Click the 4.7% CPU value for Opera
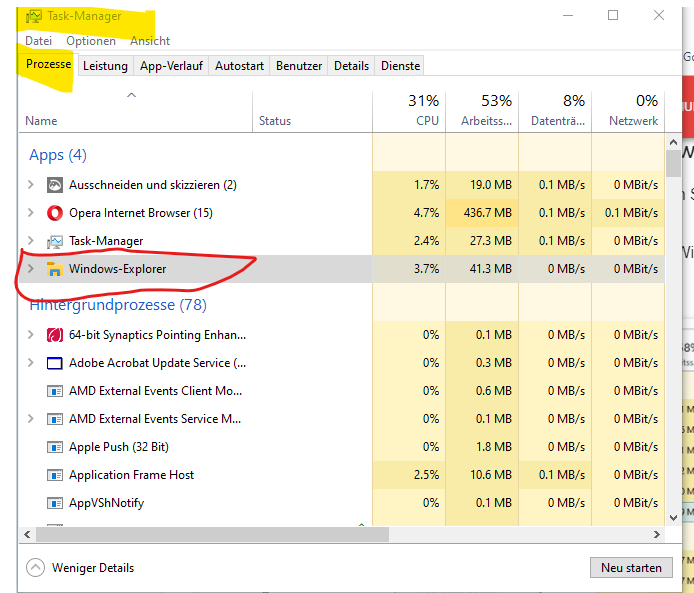 426,213
